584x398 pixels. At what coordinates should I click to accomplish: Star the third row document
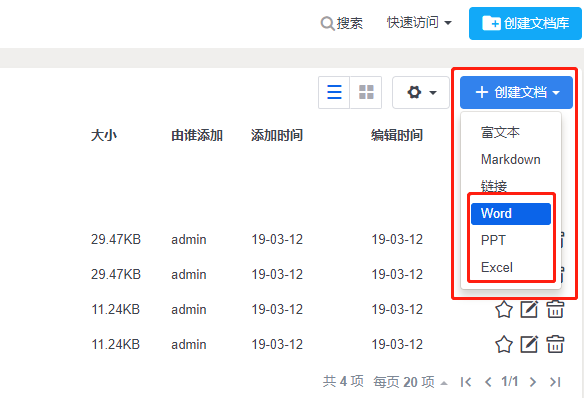pyautogui.click(x=504, y=309)
